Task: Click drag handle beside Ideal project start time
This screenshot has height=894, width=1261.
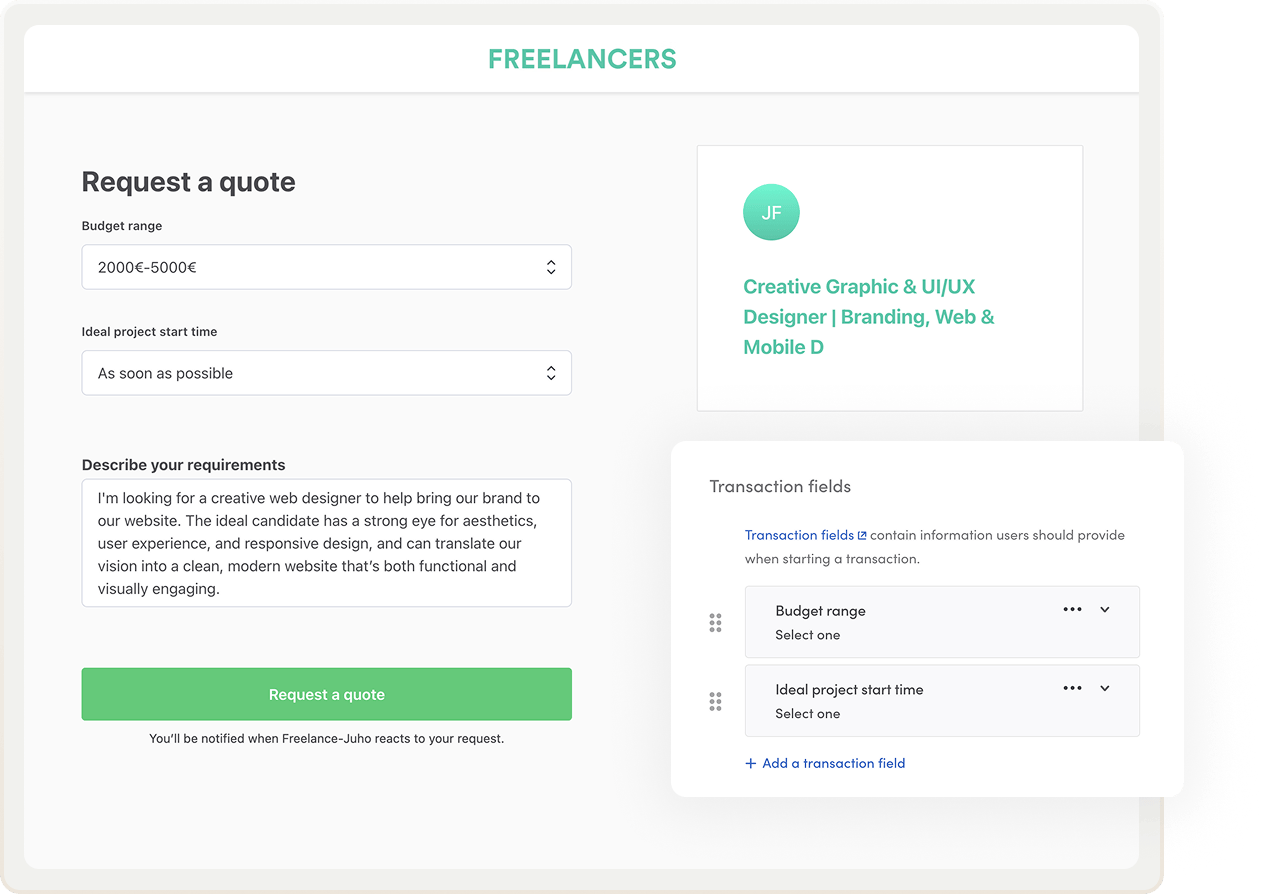Action: (x=715, y=702)
